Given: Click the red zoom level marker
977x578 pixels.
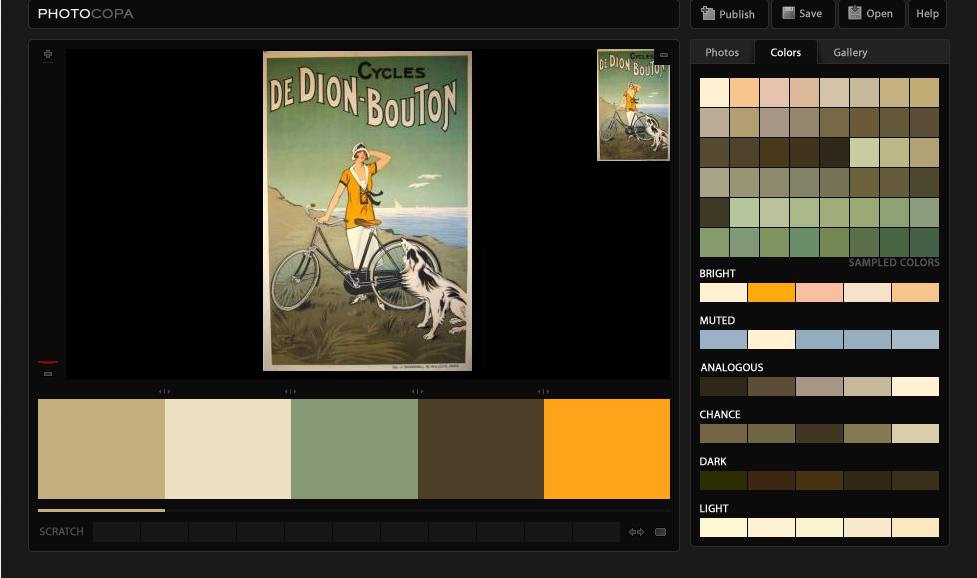Looking at the screenshot, I should click(48, 362).
